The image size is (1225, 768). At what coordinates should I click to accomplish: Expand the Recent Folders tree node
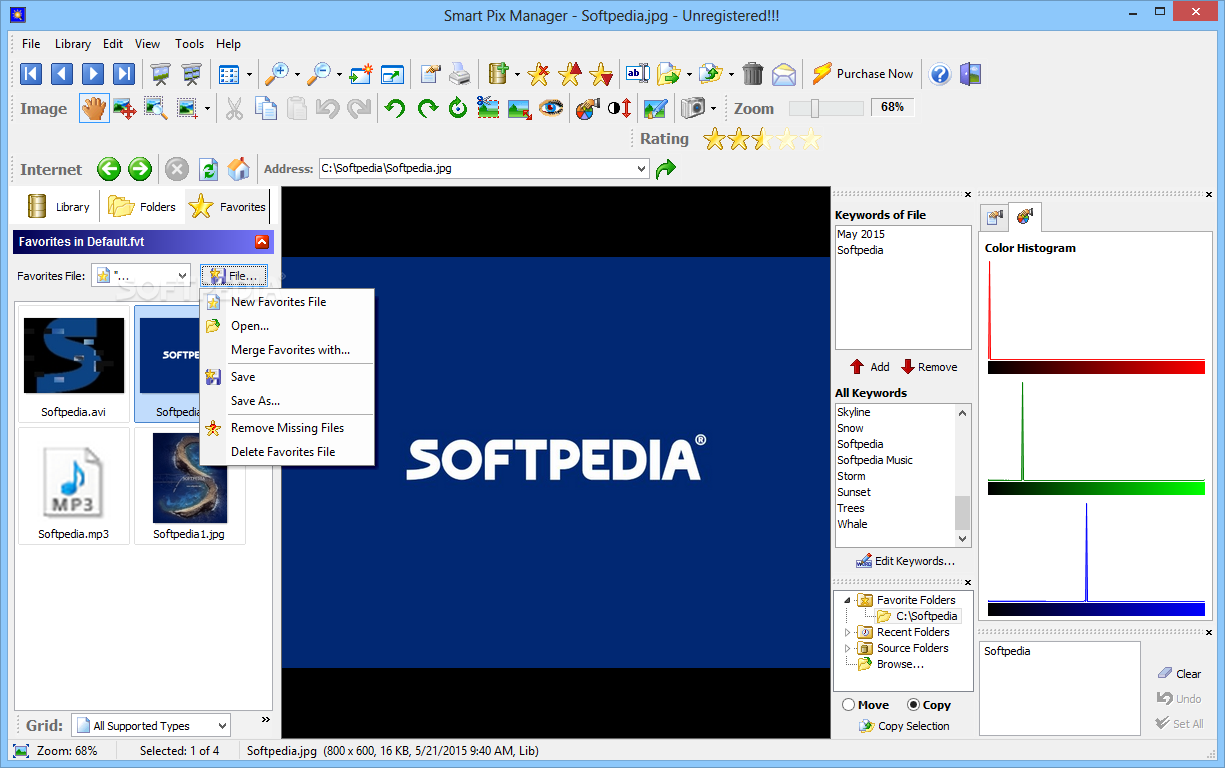pos(848,632)
